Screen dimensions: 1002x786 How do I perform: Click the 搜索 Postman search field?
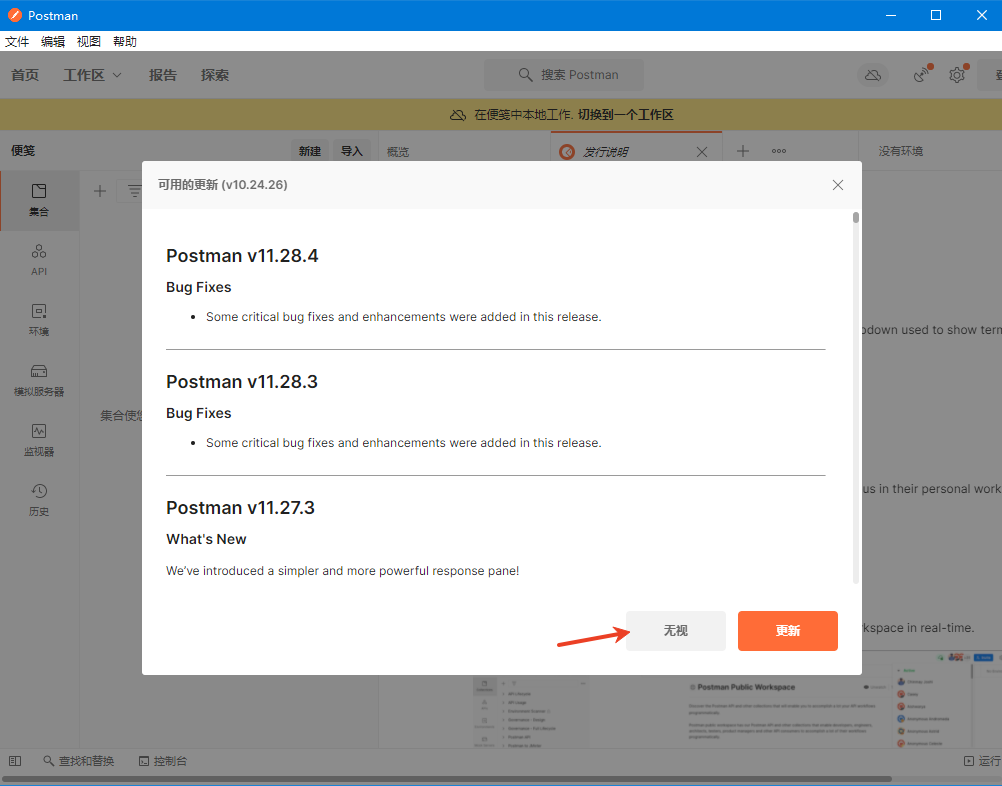[564, 75]
